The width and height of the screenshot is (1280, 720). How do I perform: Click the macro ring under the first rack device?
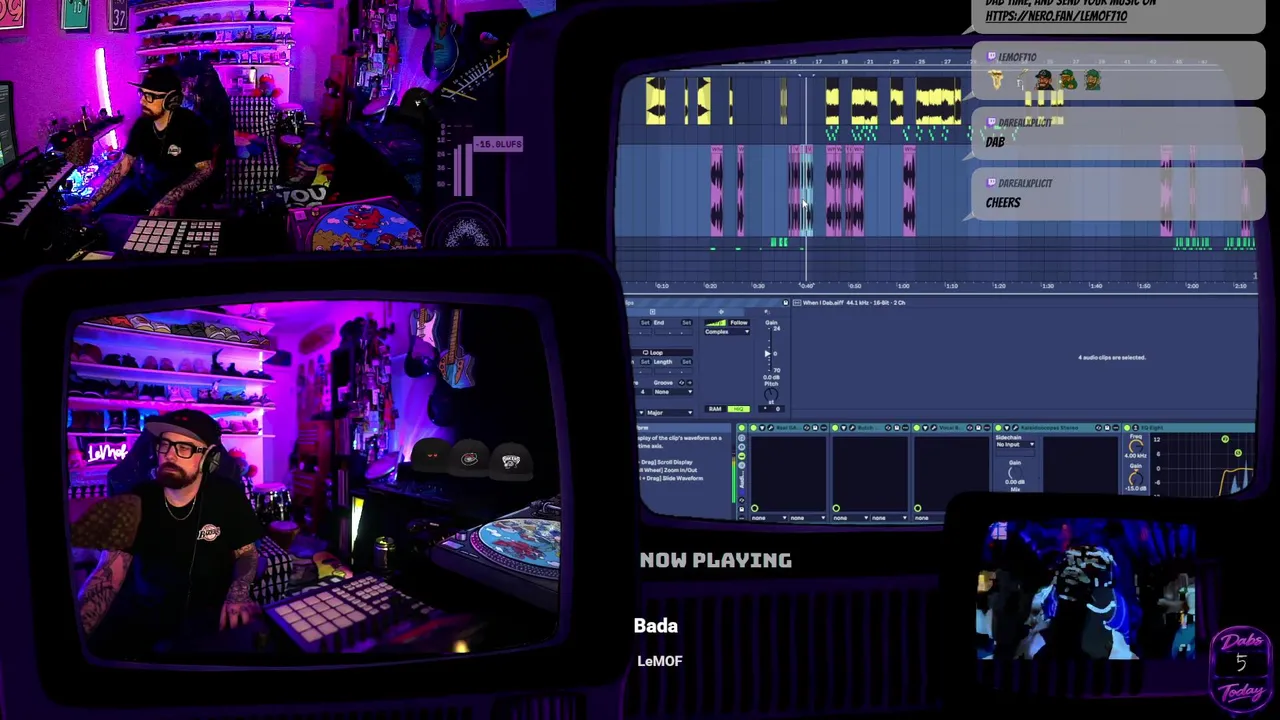click(754, 508)
